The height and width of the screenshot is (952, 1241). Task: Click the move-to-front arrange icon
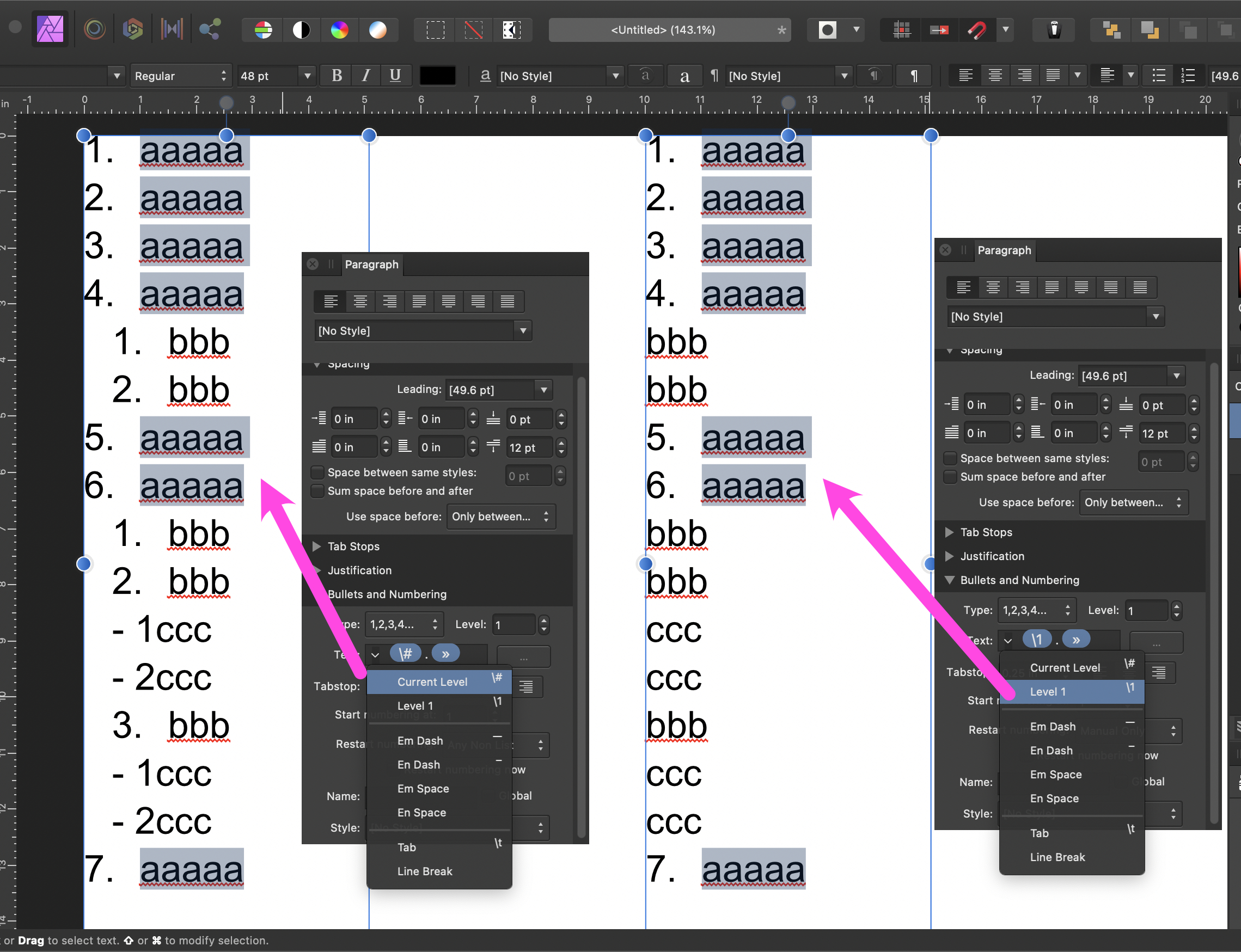pos(1111,30)
